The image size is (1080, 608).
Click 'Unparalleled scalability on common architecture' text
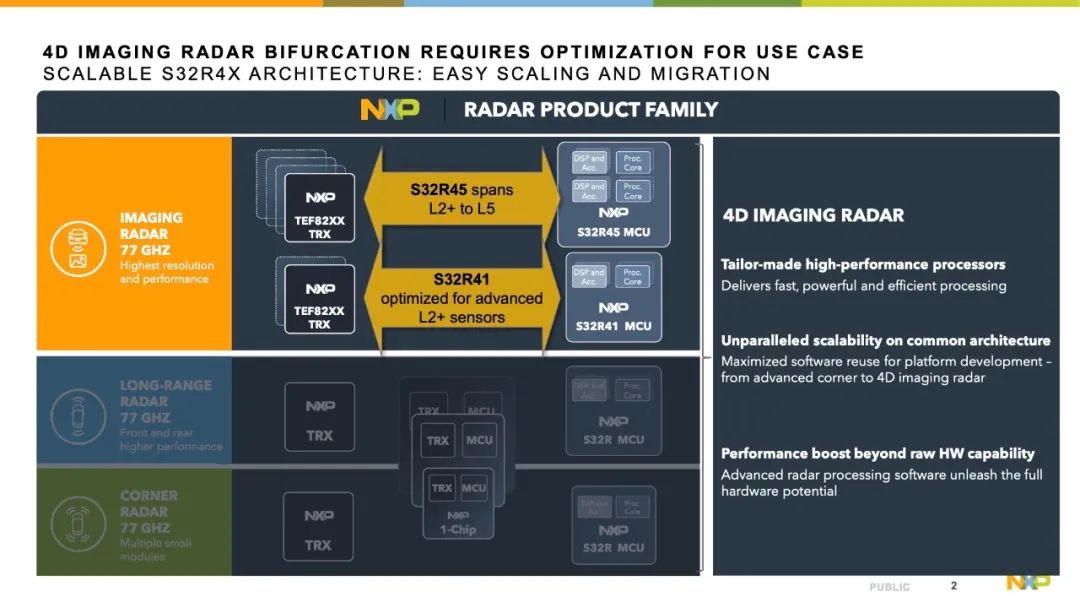pos(886,340)
